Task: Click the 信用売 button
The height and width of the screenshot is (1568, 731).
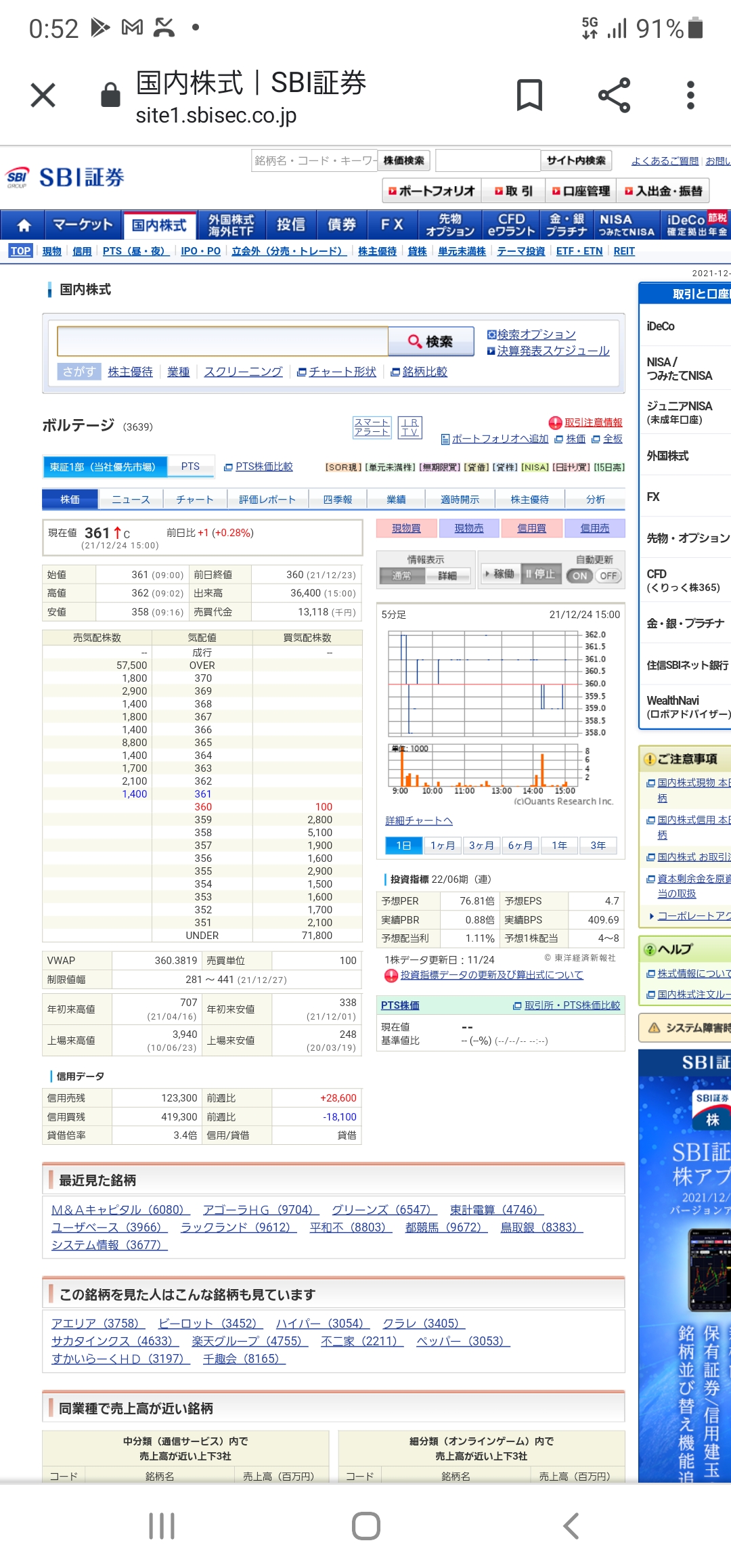Action: pos(595,528)
